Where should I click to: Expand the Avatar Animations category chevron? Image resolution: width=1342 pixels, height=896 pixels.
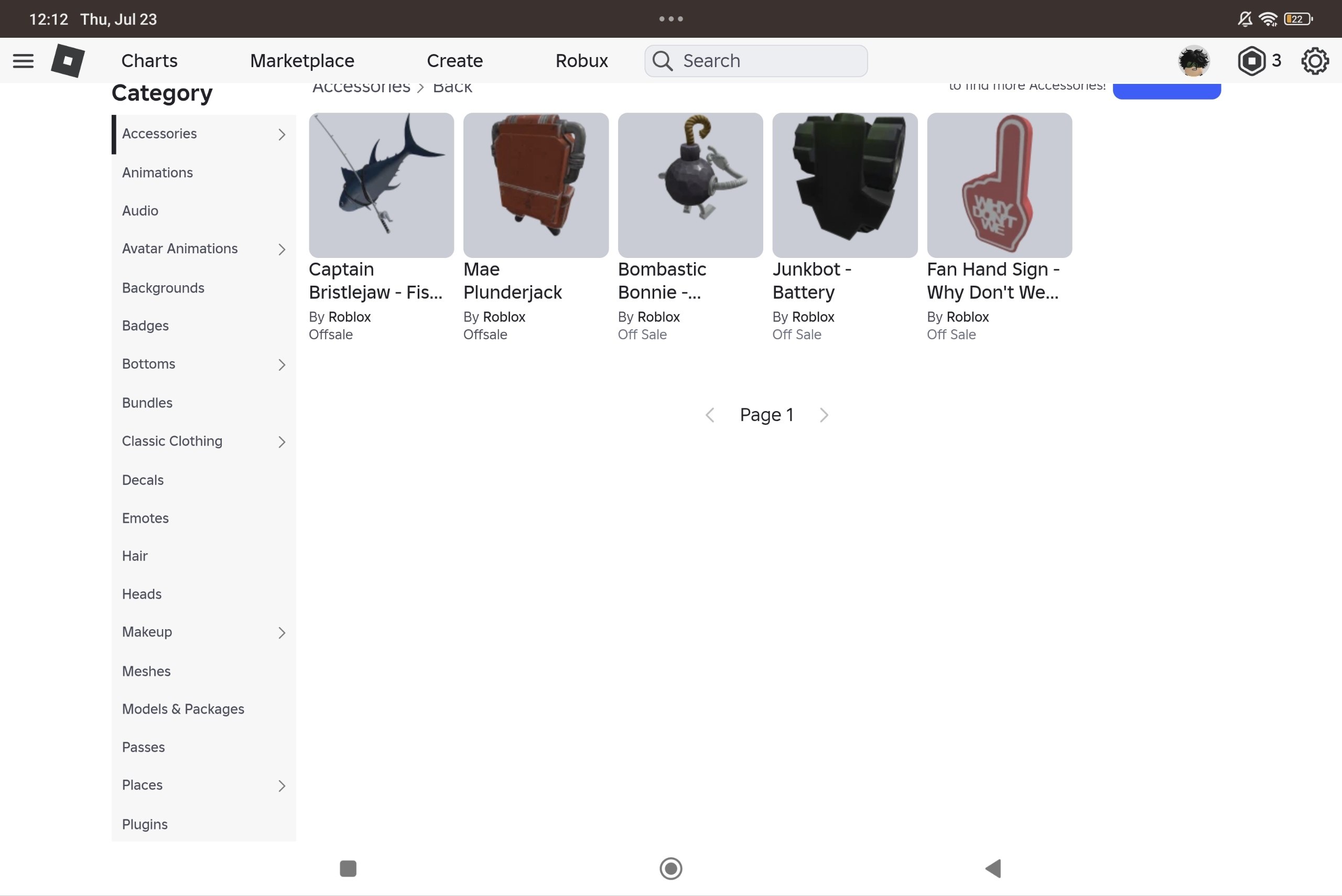(282, 249)
